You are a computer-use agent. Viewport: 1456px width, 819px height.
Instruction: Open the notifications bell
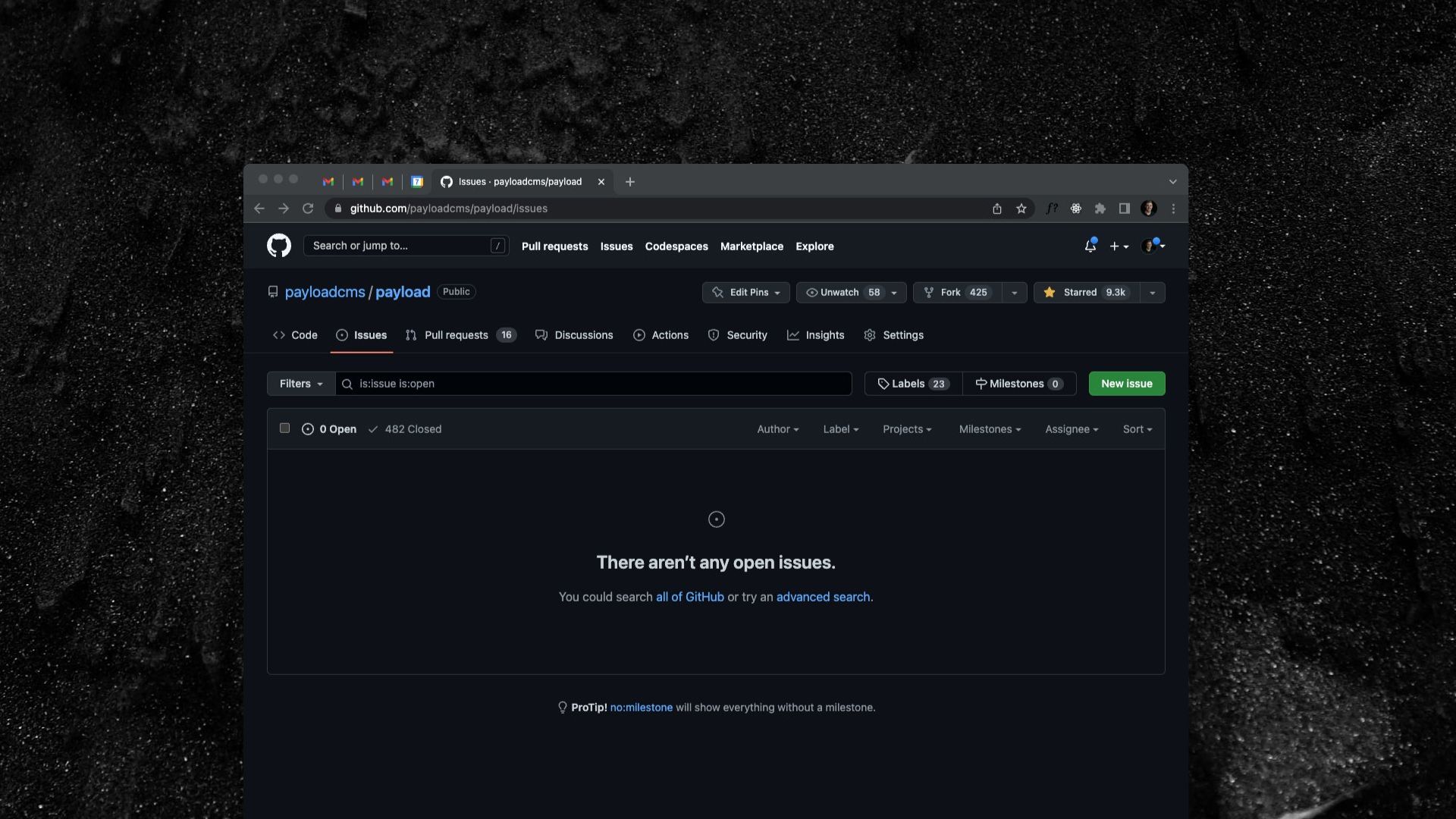click(x=1090, y=246)
